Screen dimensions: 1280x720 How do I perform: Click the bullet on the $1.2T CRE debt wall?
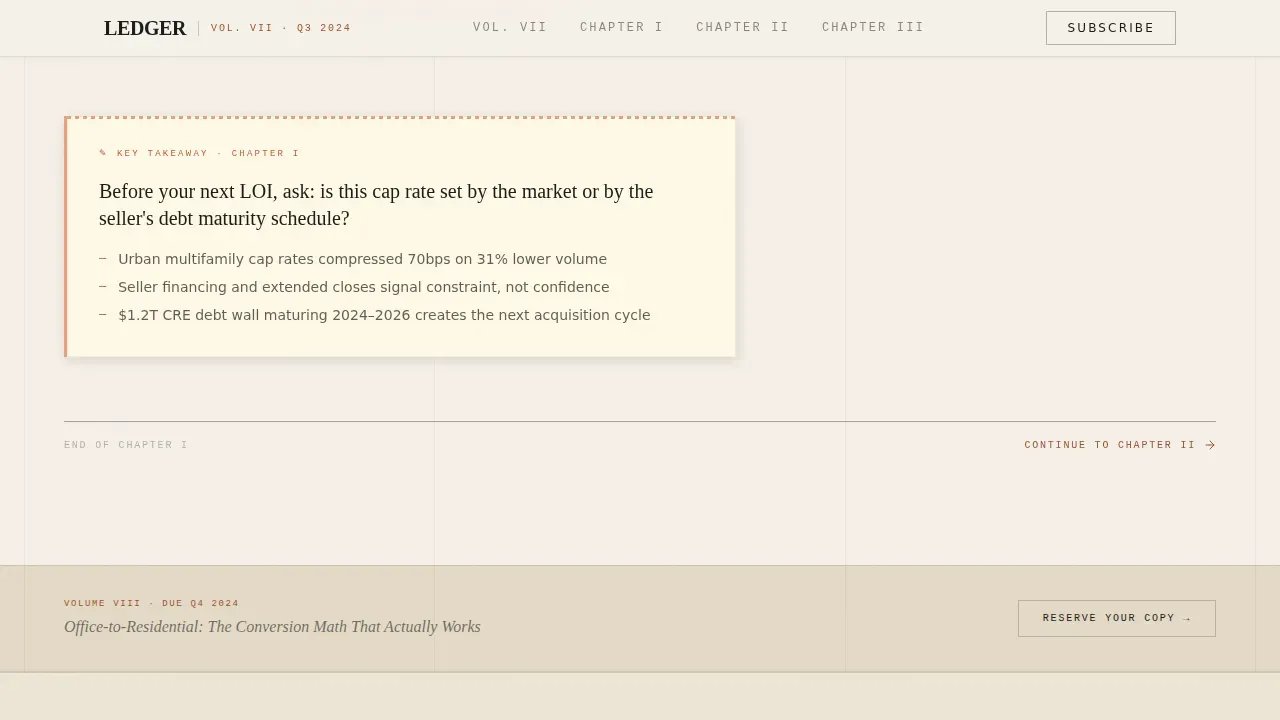[384, 315]
